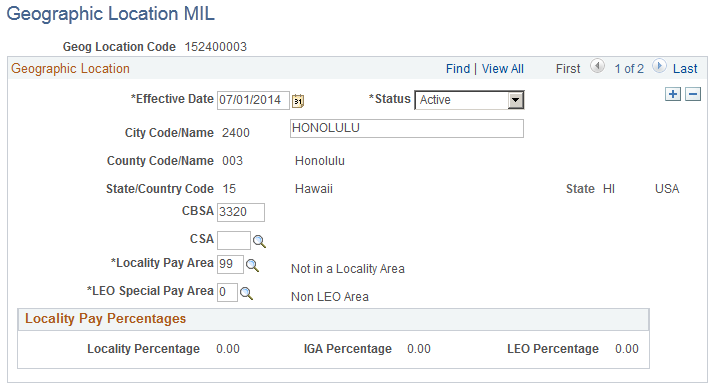Click the IGA Percentage value 0.00

pyautogui.click(x=419, y=349)
